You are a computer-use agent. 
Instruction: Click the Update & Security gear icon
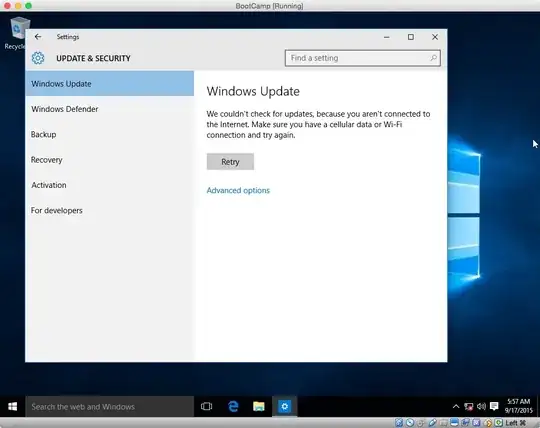(x=38, y=58)
